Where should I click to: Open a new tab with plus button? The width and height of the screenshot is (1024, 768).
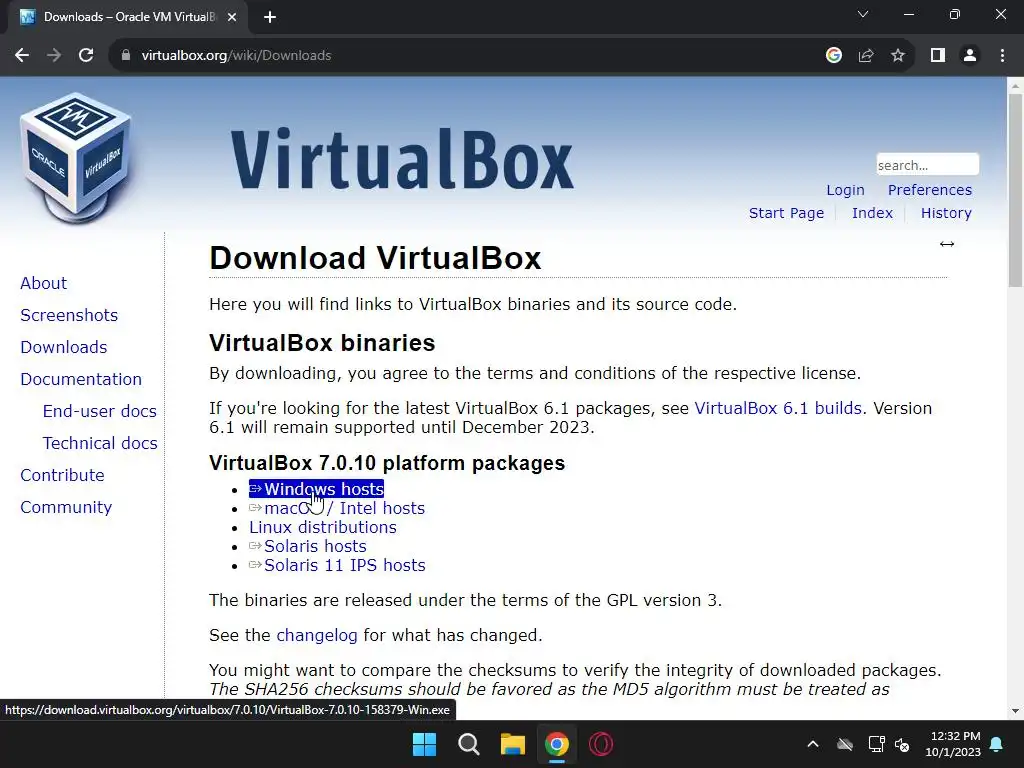270,17
